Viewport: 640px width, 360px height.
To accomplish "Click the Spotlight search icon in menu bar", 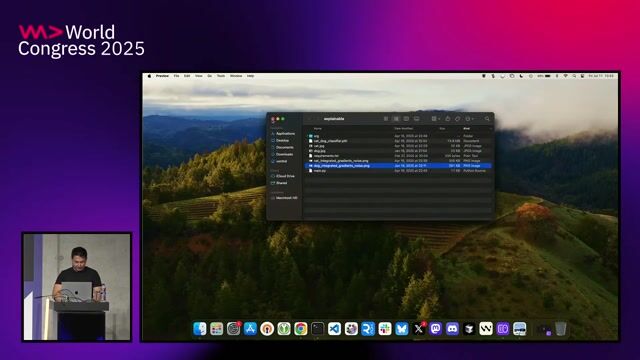I will [x=574, y=76].
